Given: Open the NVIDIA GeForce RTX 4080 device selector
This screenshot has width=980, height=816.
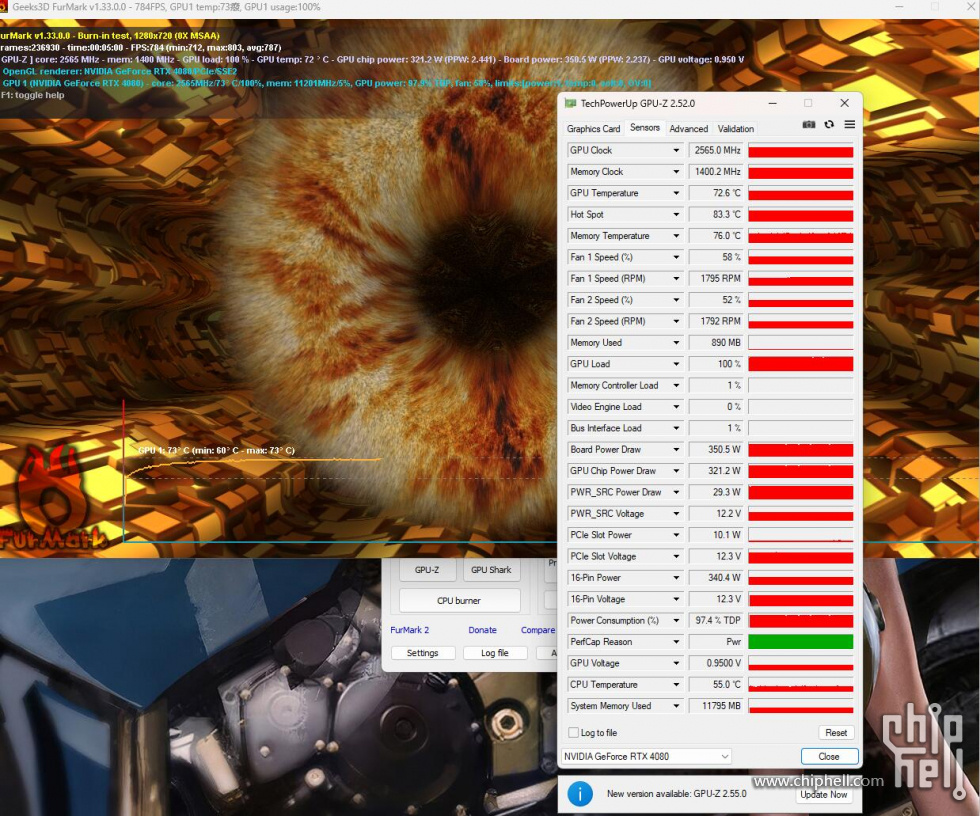Looking at the screenshot, I should (646, 757).
